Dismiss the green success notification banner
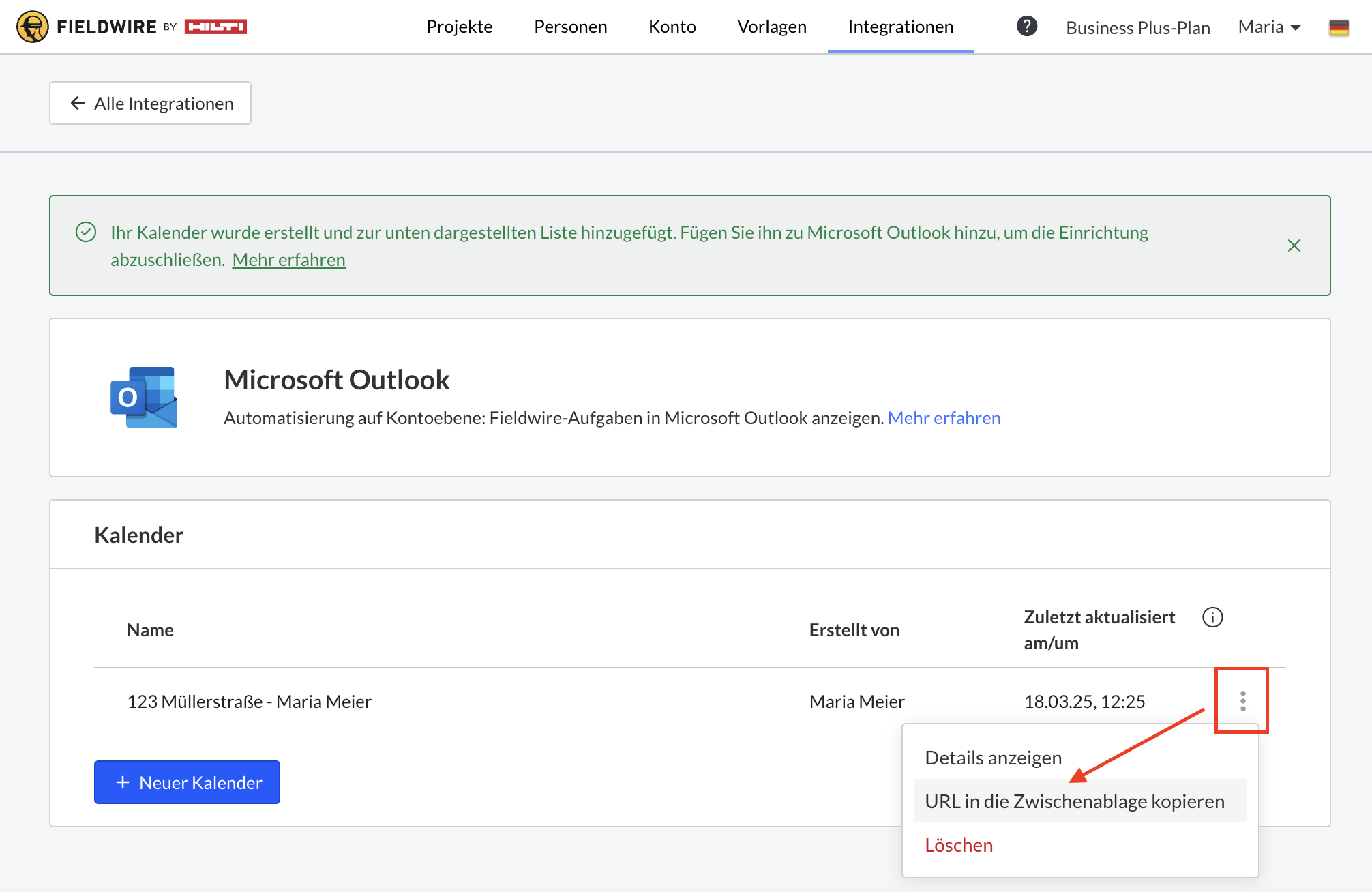 point(1294,246)
